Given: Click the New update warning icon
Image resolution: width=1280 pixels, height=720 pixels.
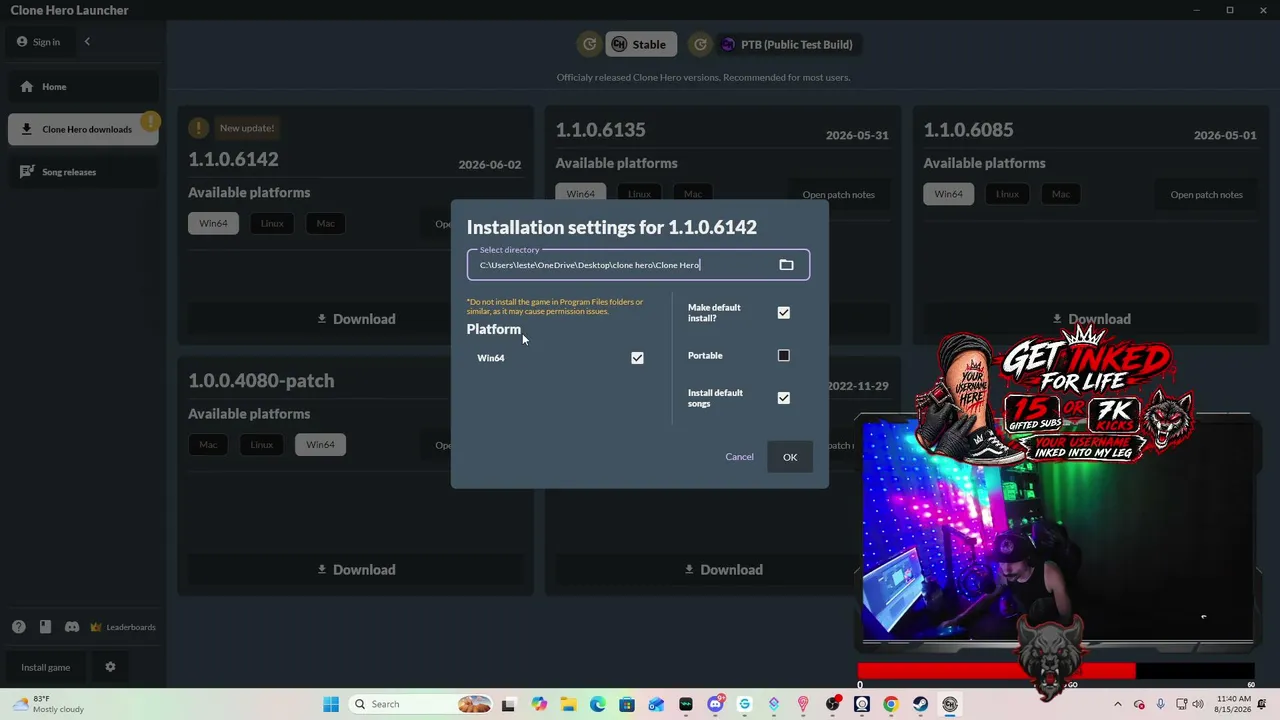Looking at the screenshot, I should [x=199, y=128].
